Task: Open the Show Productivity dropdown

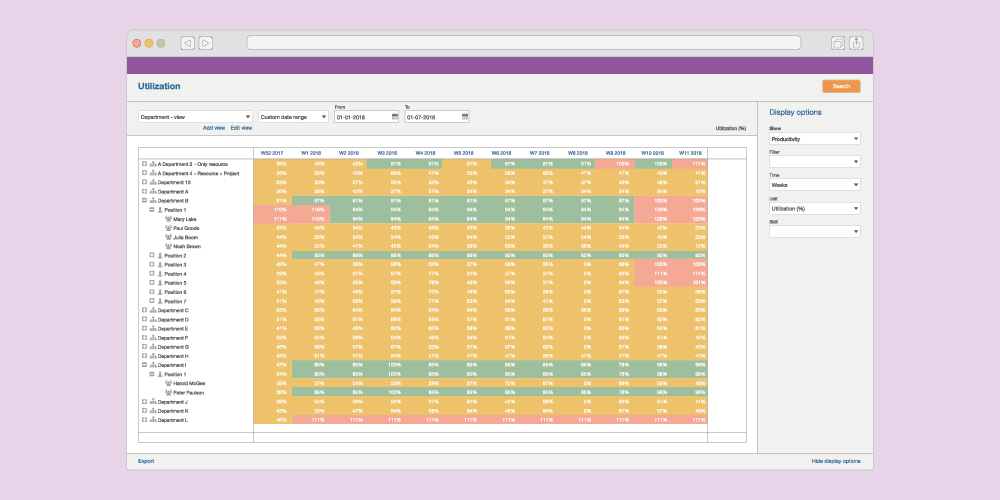Action: click(814, 139)
